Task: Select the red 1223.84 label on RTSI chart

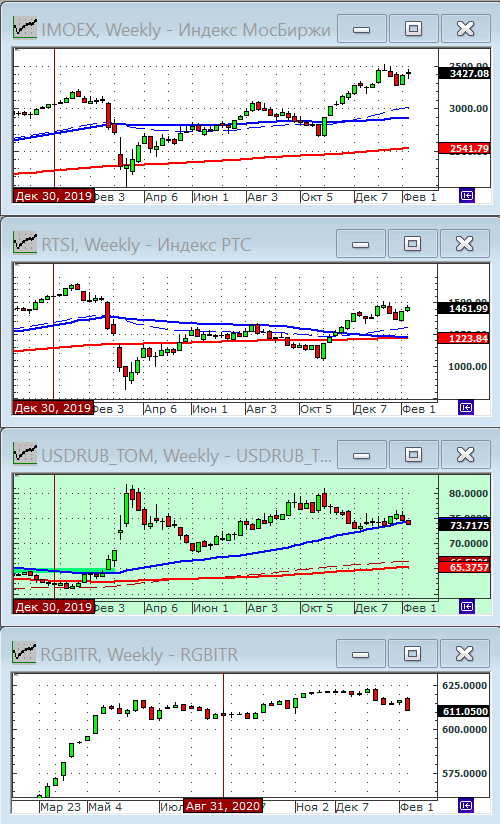Action: click(x=464, y=338)
